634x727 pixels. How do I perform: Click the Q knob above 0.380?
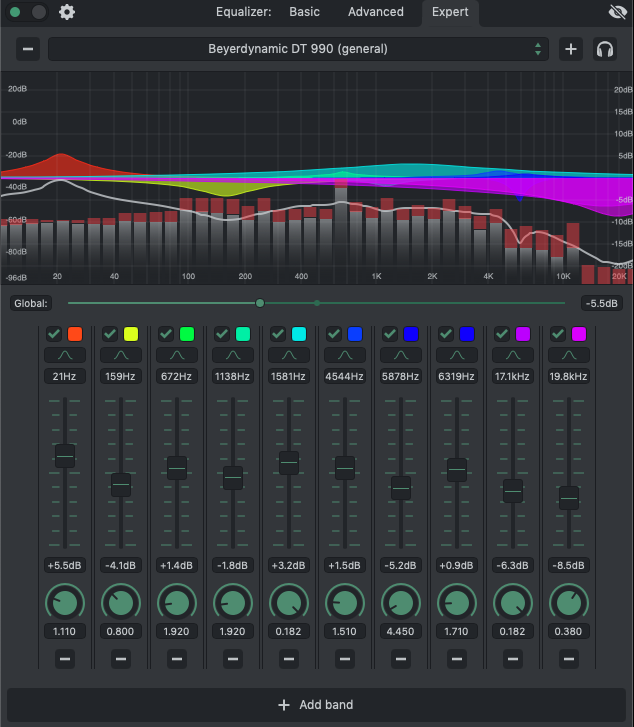569,603
